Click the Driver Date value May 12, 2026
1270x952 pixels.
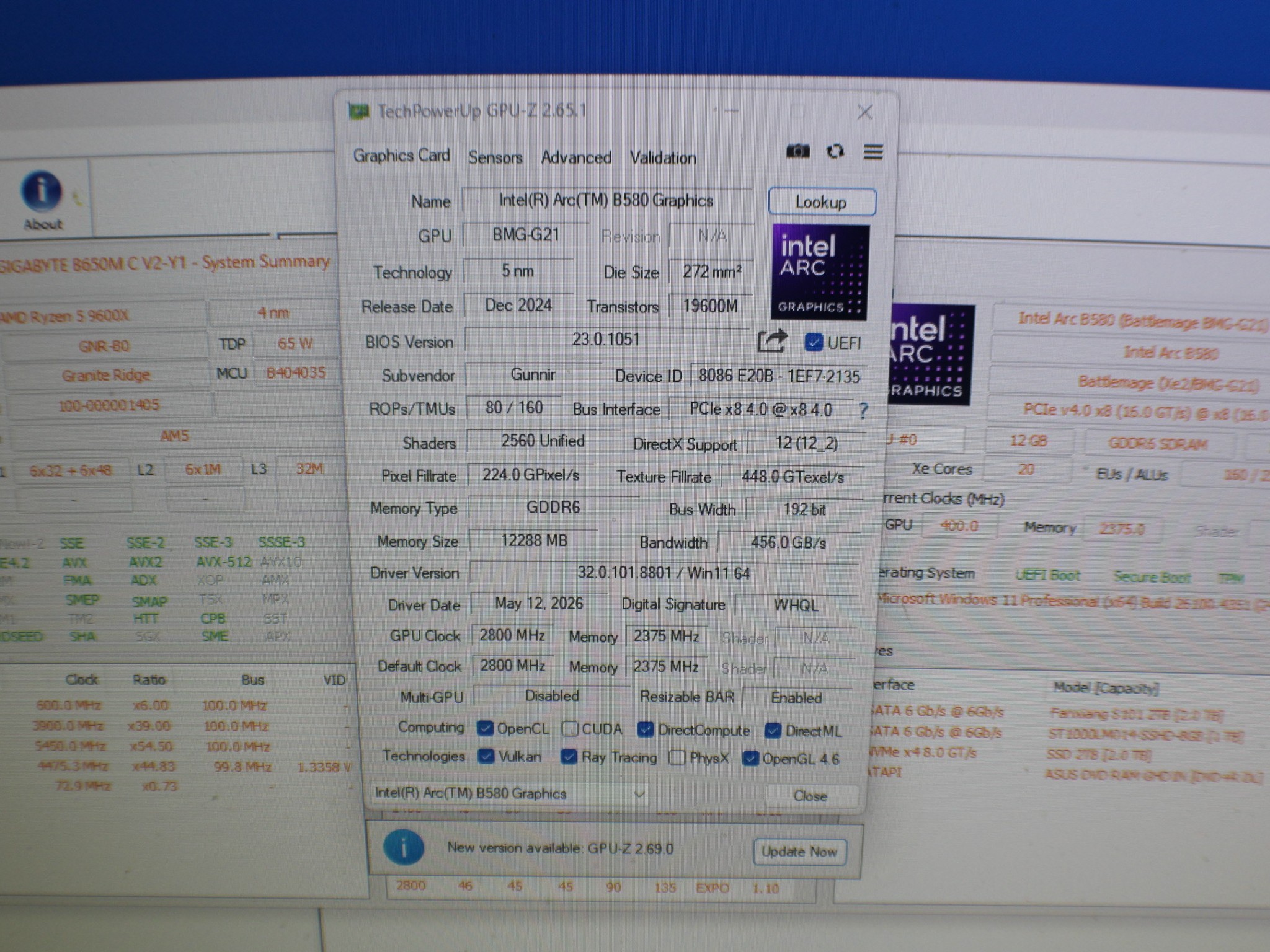point(539,604)
